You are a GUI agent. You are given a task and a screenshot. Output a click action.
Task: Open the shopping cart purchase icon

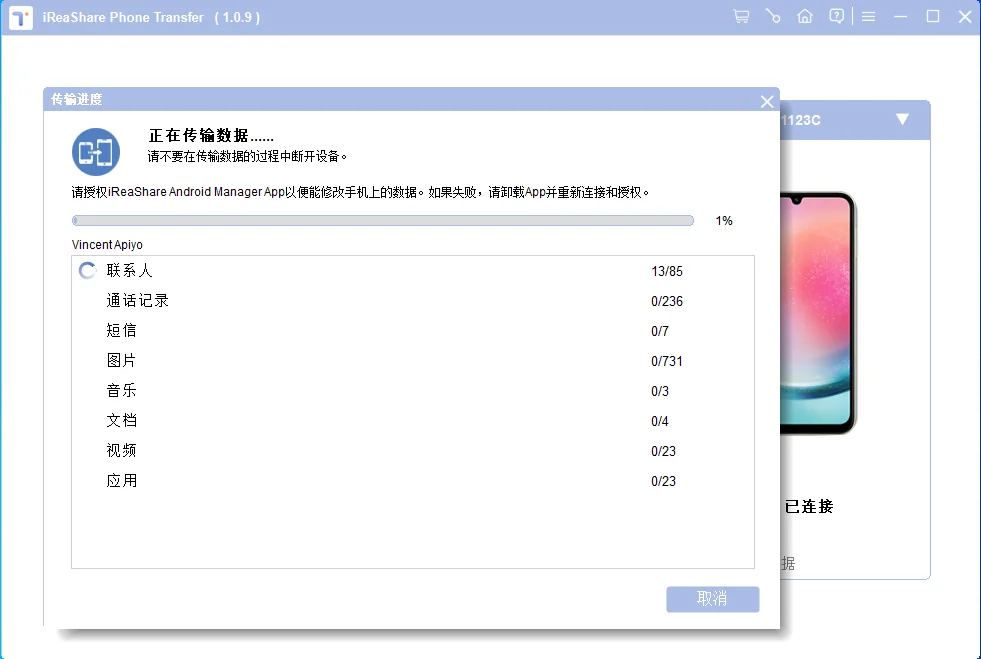pos(740,17)
